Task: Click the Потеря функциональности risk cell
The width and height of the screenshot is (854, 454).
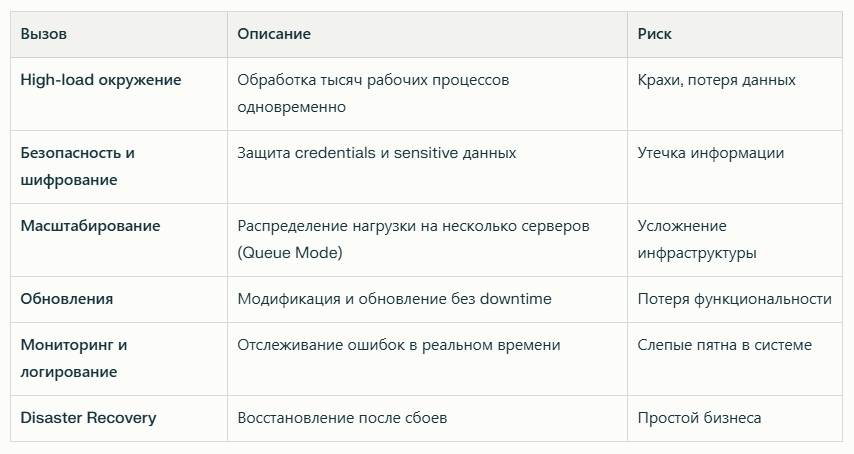Action: point(735,299)
